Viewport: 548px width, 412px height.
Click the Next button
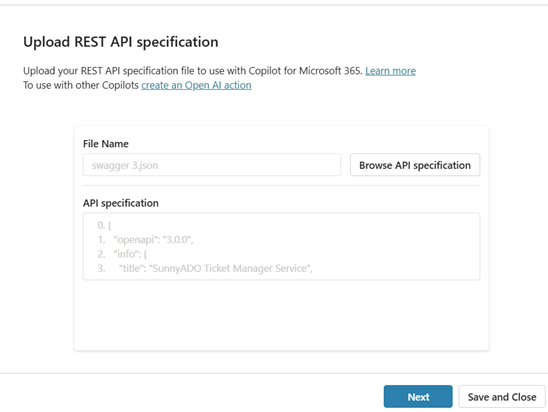(x=418, y=397)
